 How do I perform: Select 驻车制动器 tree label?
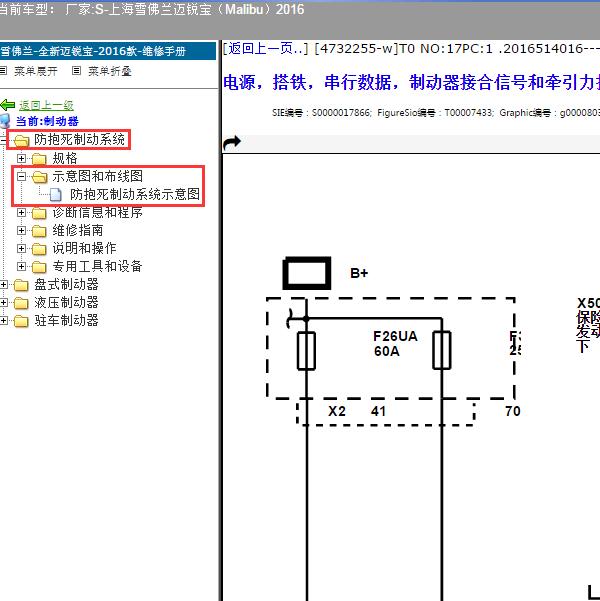(66, 320)
